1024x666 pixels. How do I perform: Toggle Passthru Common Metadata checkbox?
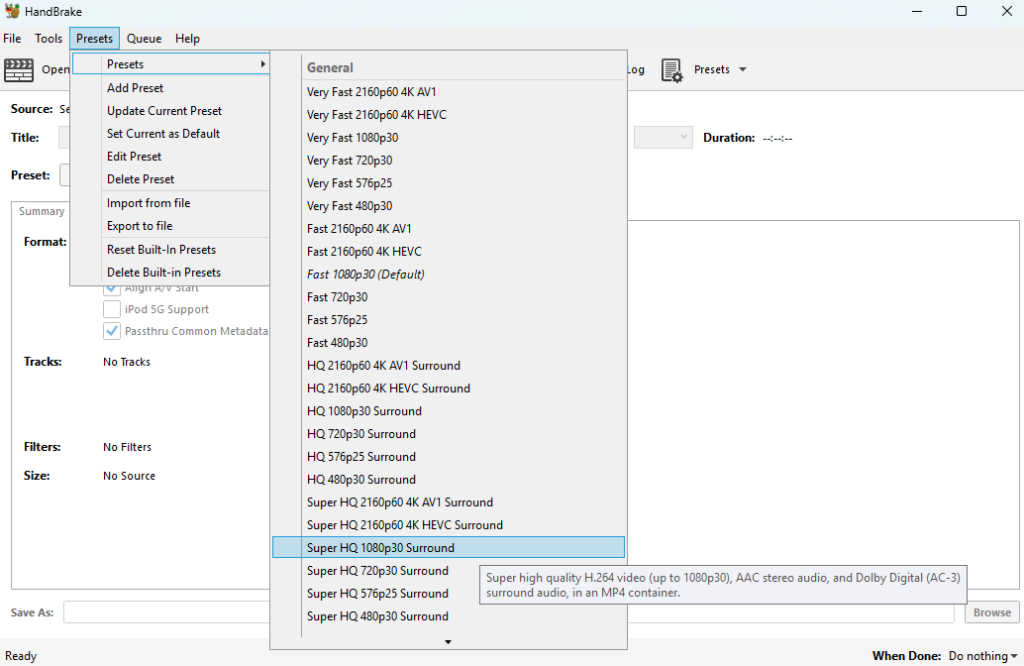tap(110, 331)
